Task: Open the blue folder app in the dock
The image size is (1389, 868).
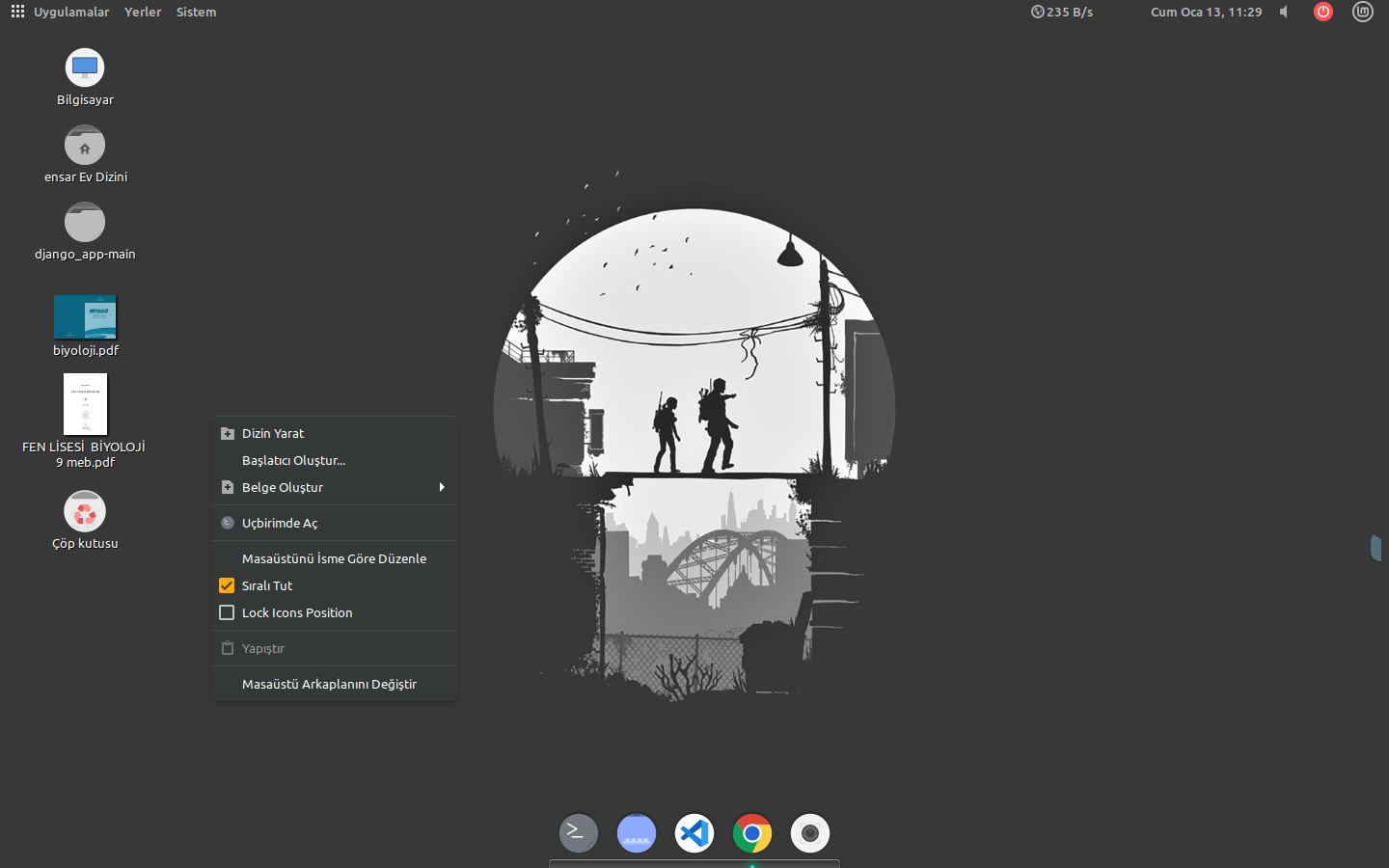Action: click(x=637, y=833)
